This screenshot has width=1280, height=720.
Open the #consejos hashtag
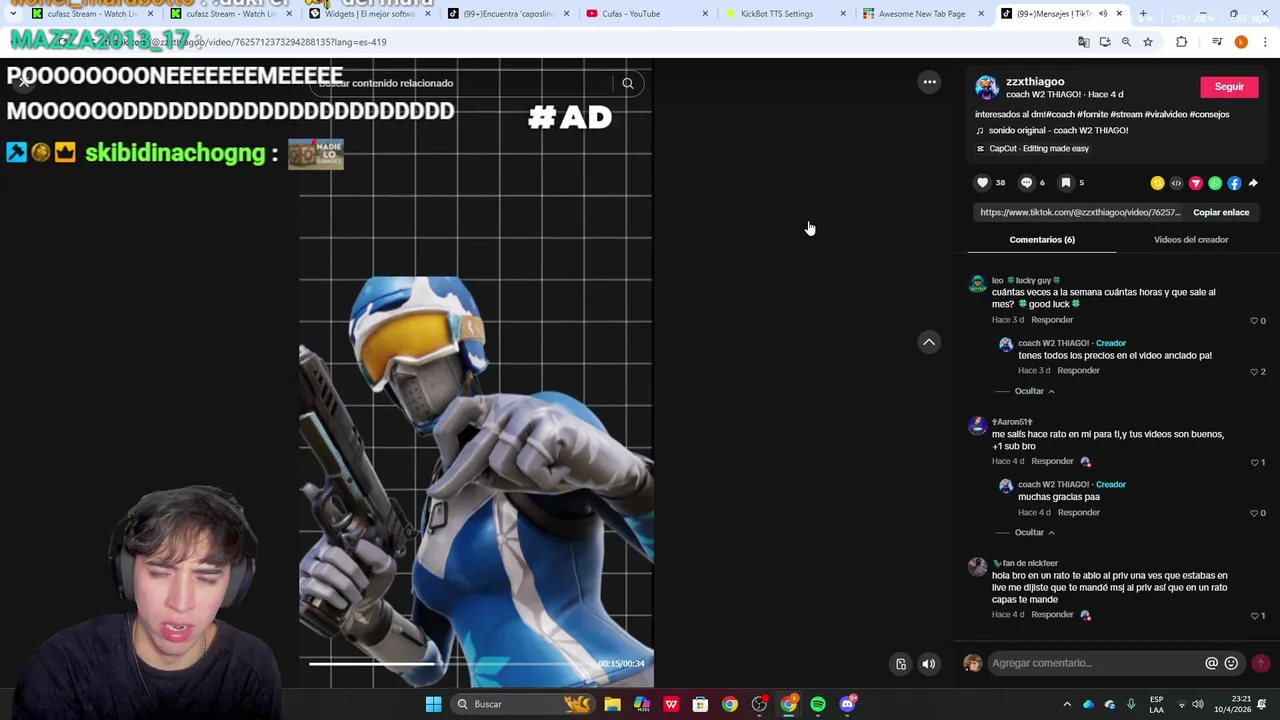click(x=1209, y=114)
